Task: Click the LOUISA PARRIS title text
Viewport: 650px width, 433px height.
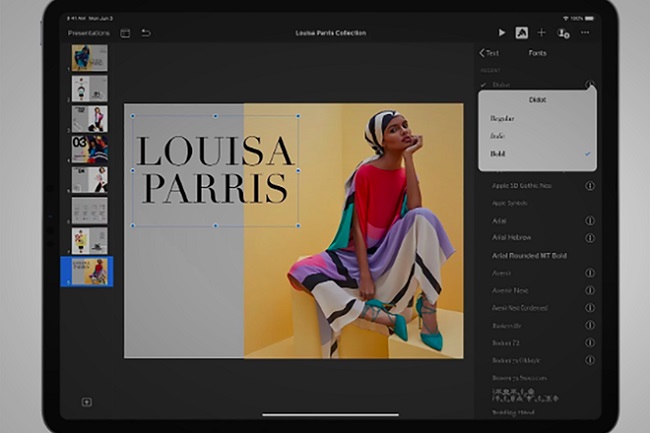Action: point(215,169)
